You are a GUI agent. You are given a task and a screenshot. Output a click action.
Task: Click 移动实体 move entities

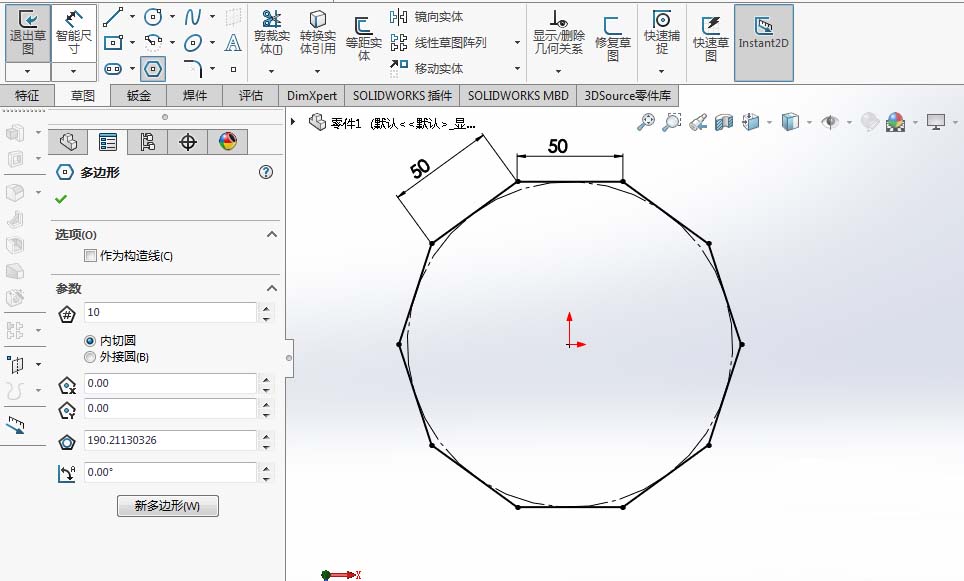(427, 68)
